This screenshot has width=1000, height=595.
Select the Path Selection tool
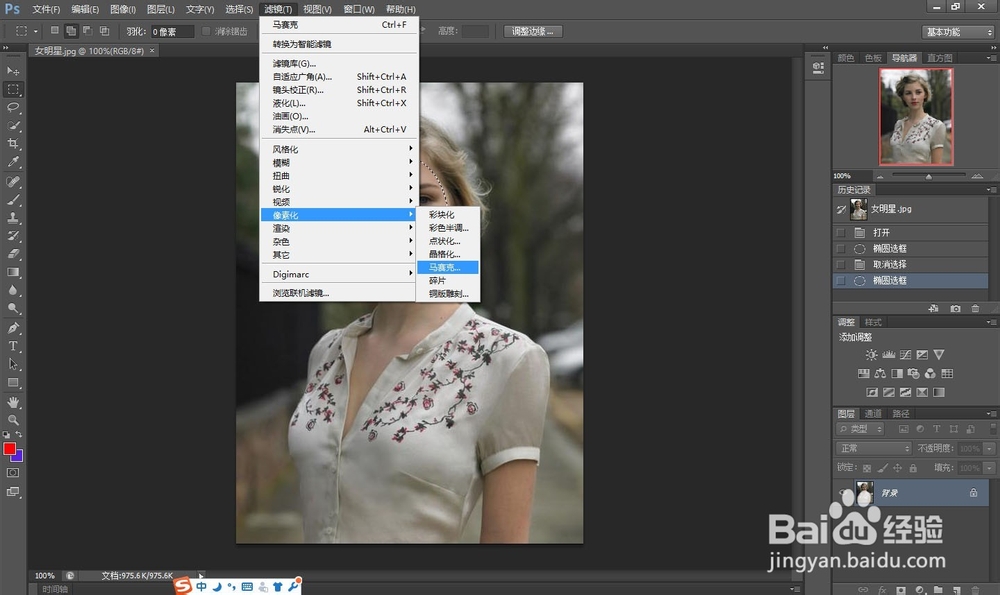pos(13,364)
